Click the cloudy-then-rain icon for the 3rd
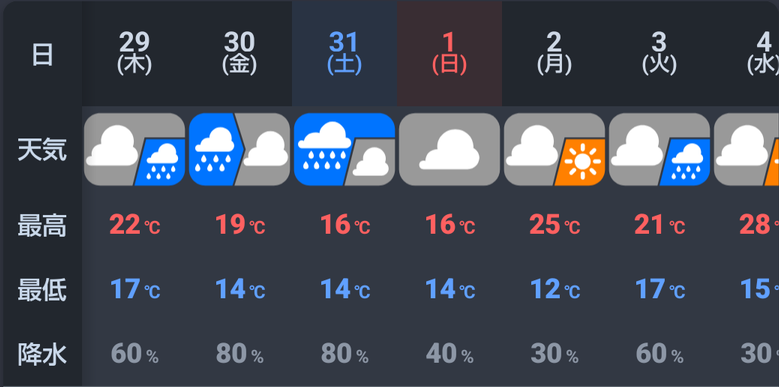Image resolution: width=779 pixels, height=387 pixels. (659, 150)
